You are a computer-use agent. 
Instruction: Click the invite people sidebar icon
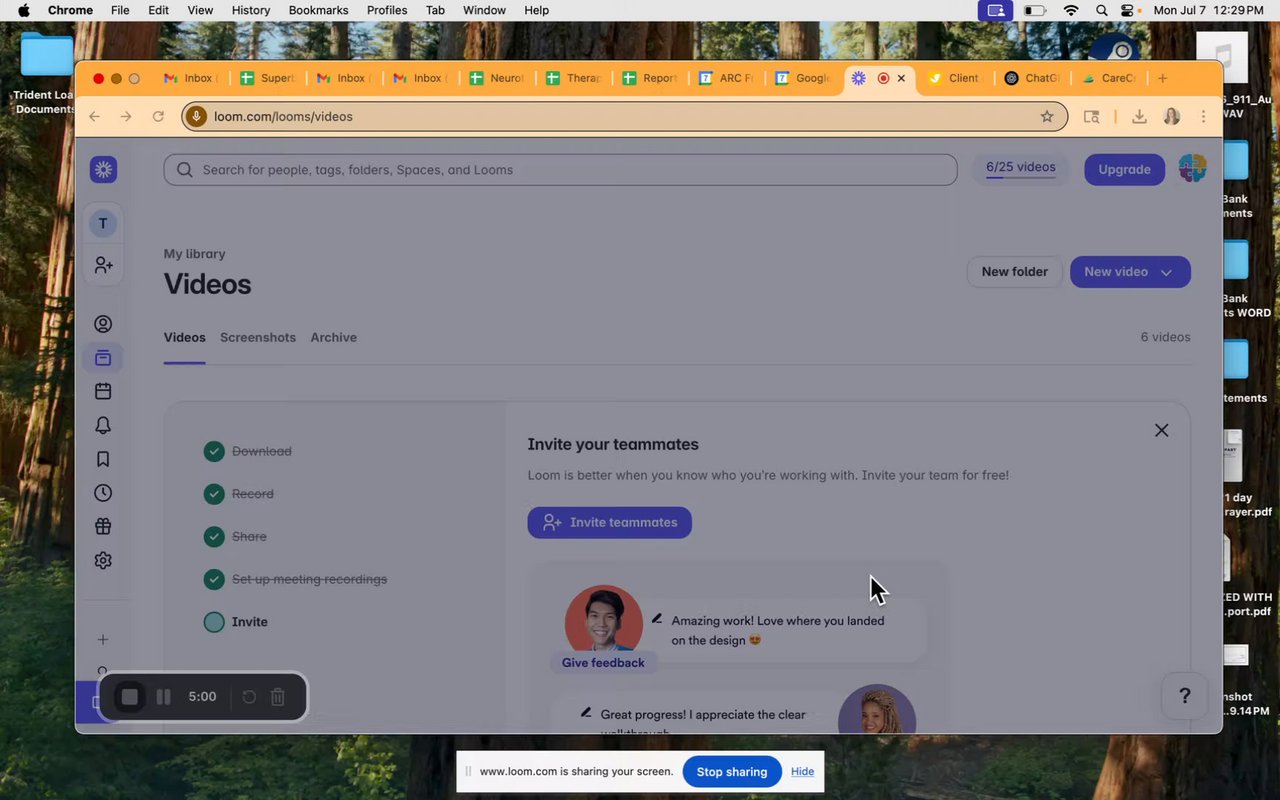(x=103, y=265)
